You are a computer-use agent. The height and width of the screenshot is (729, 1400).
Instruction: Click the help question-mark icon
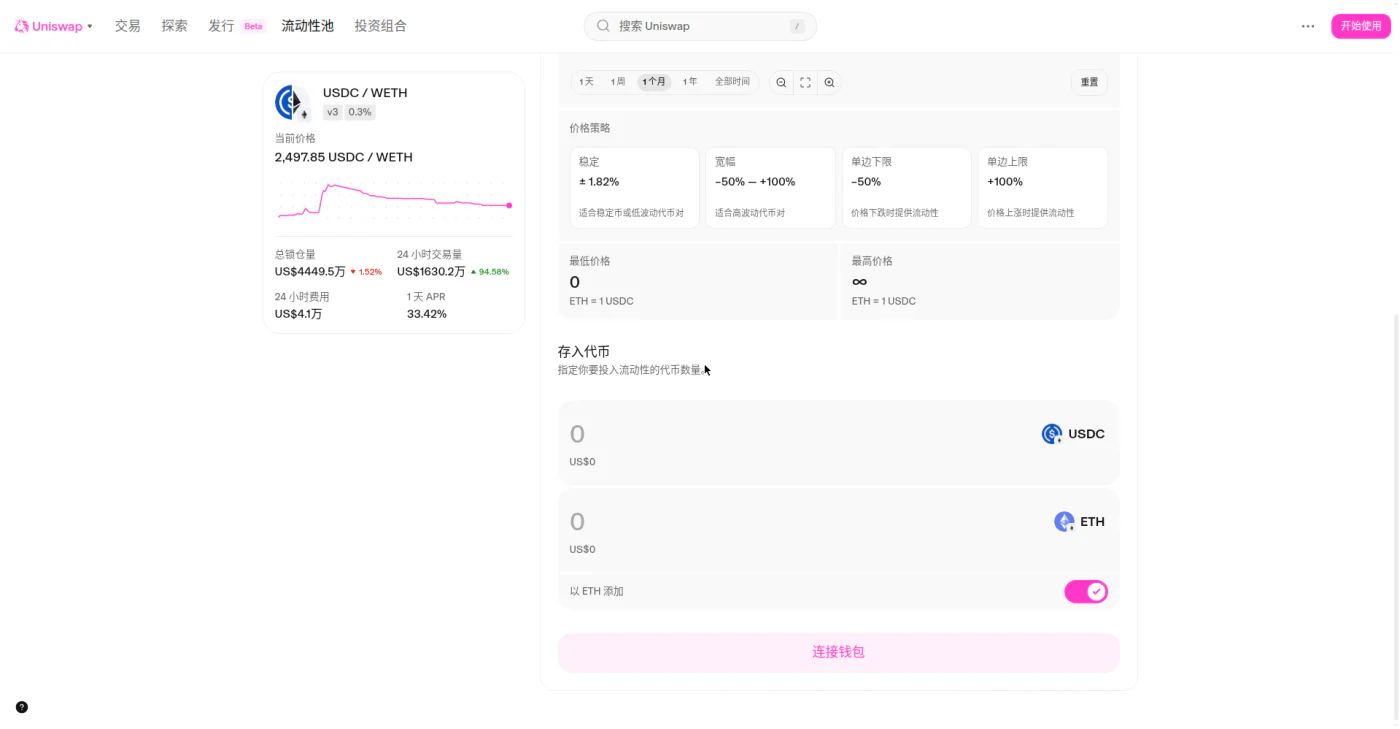(22, 707)
